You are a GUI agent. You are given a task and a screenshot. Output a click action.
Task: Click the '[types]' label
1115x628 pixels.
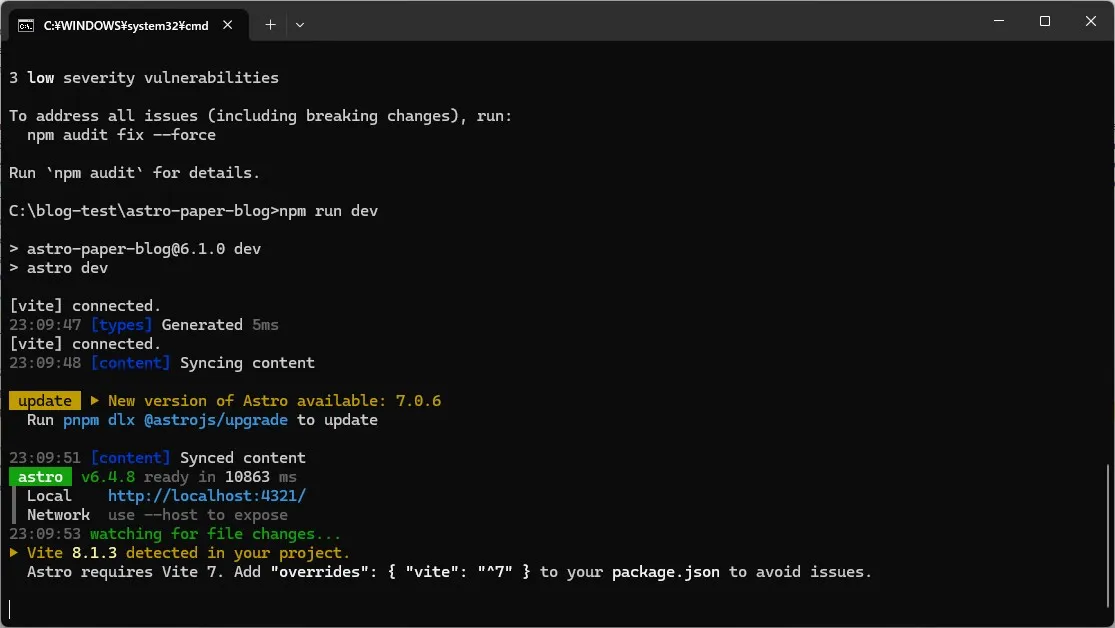122,325
